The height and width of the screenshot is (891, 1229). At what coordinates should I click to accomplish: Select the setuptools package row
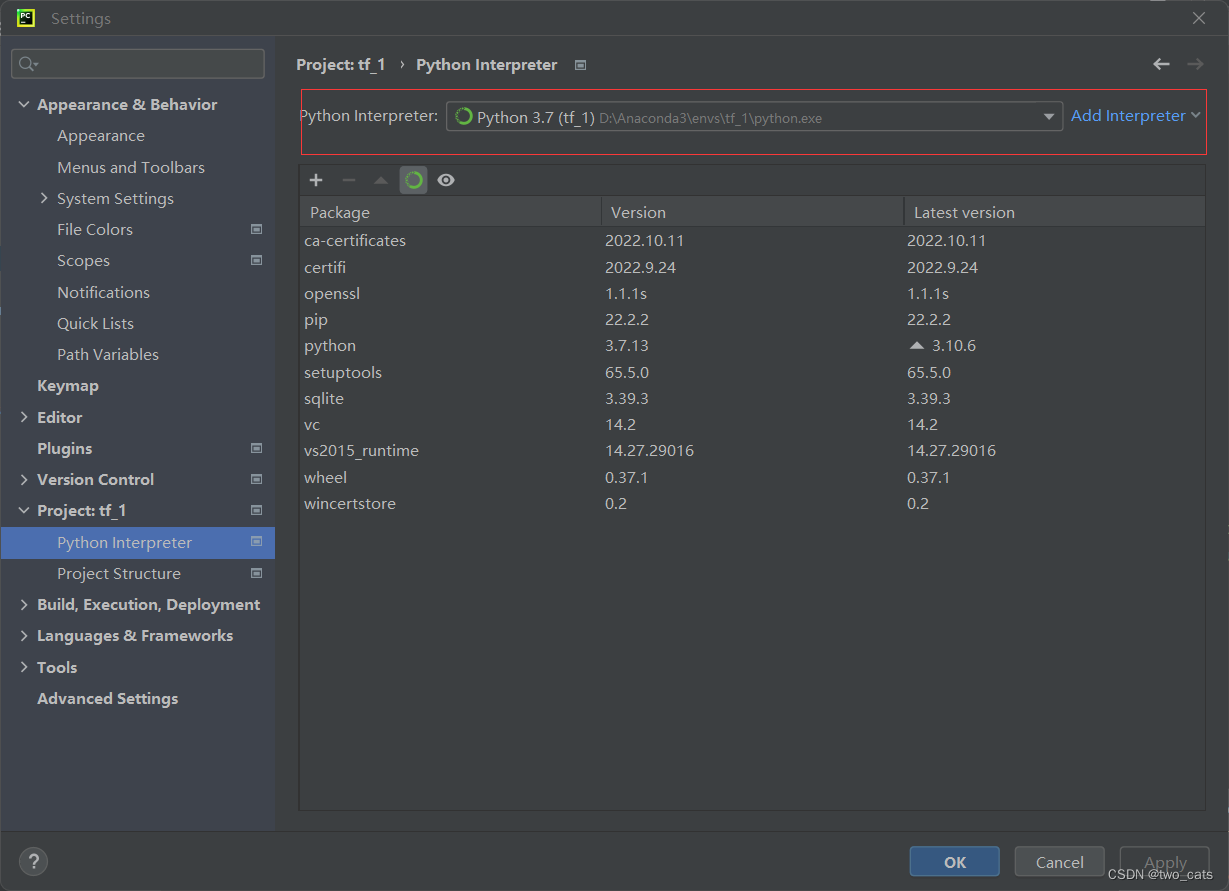[x=752, y=372]
